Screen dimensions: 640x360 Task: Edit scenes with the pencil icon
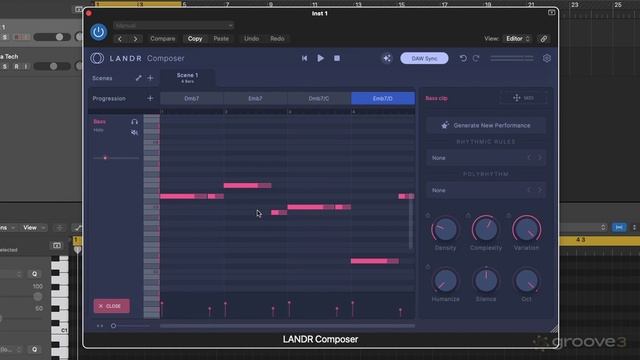click(x=138, y=78)
